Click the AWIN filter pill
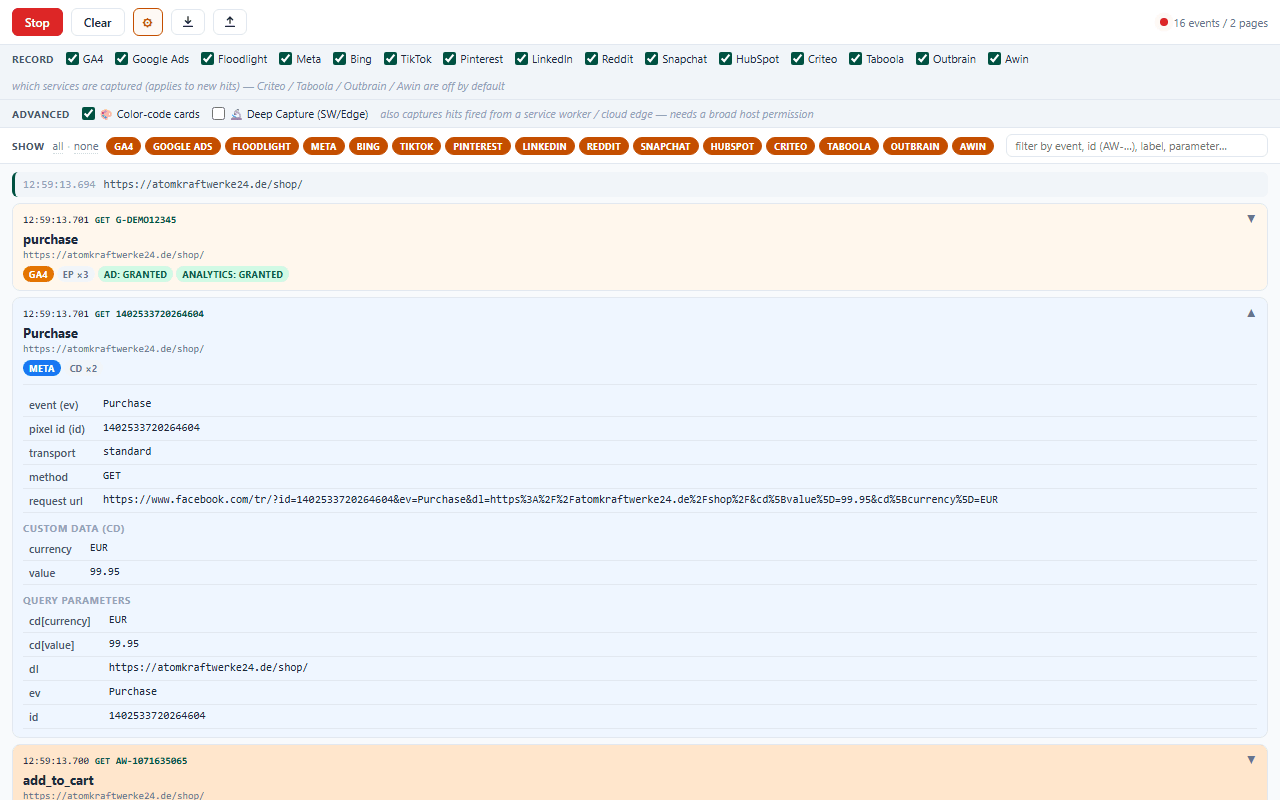The image size is (1280, 800). [x=973, y=146]
